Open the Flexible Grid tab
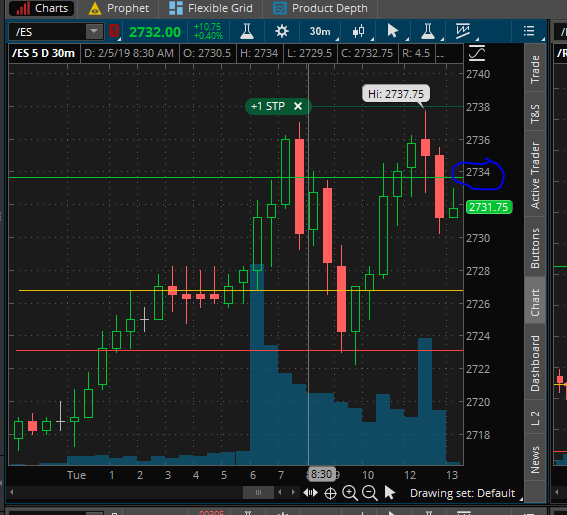Screen dimensions: 567x515 tap(211, 8)
